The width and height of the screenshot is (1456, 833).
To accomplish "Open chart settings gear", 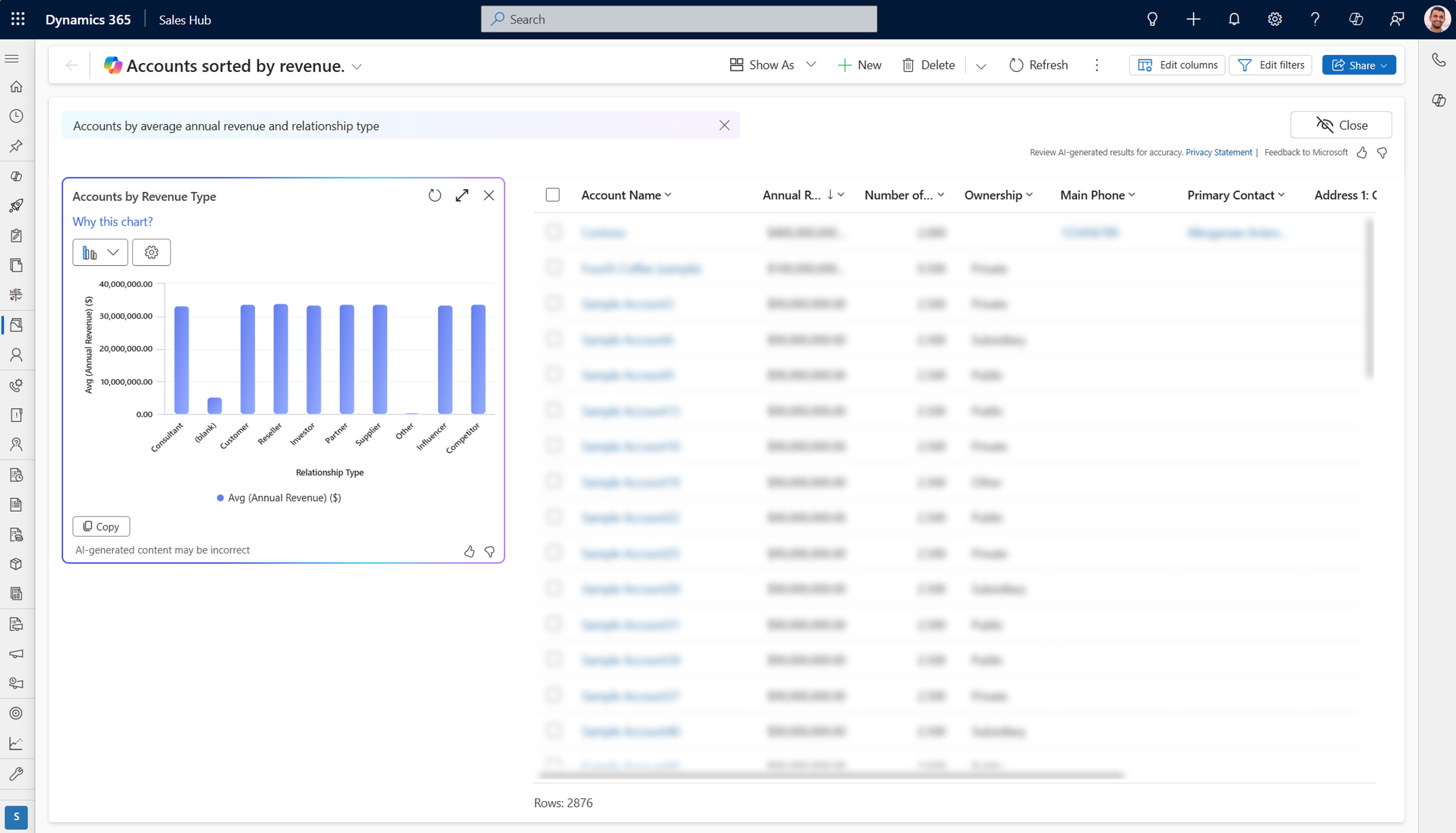I will tap(151, 252).
